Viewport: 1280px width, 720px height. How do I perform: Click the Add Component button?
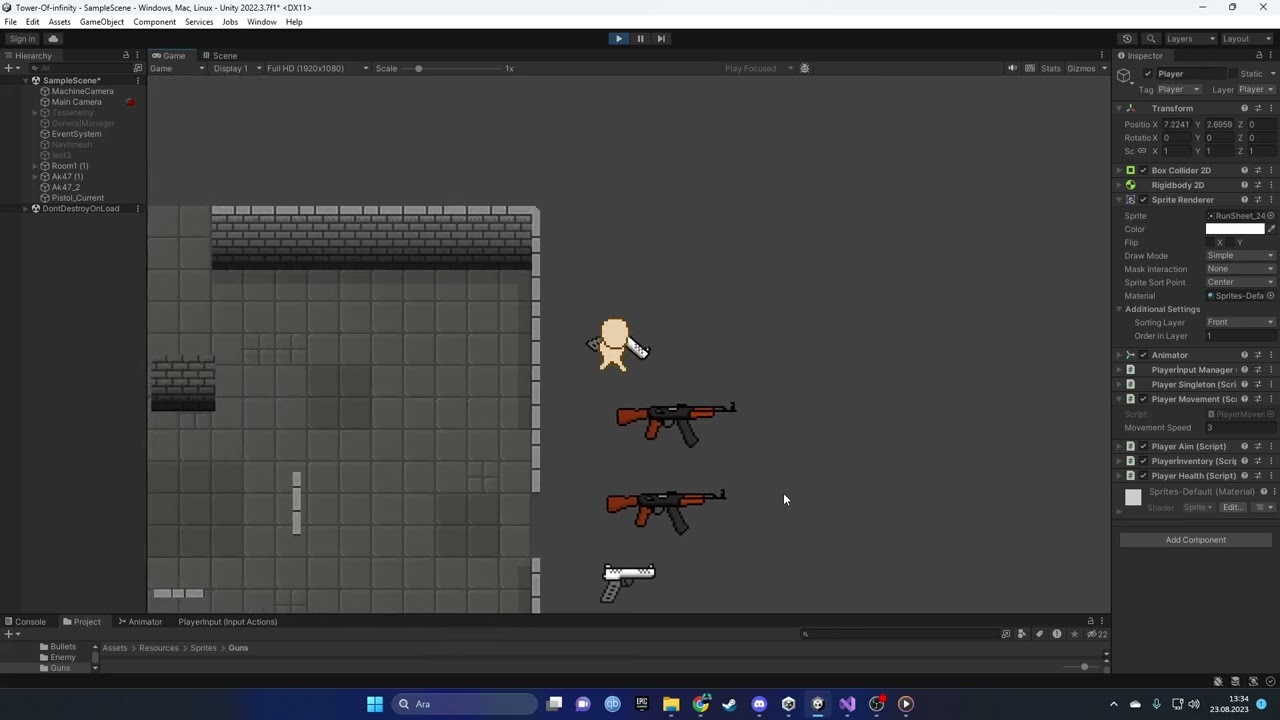1195,540
